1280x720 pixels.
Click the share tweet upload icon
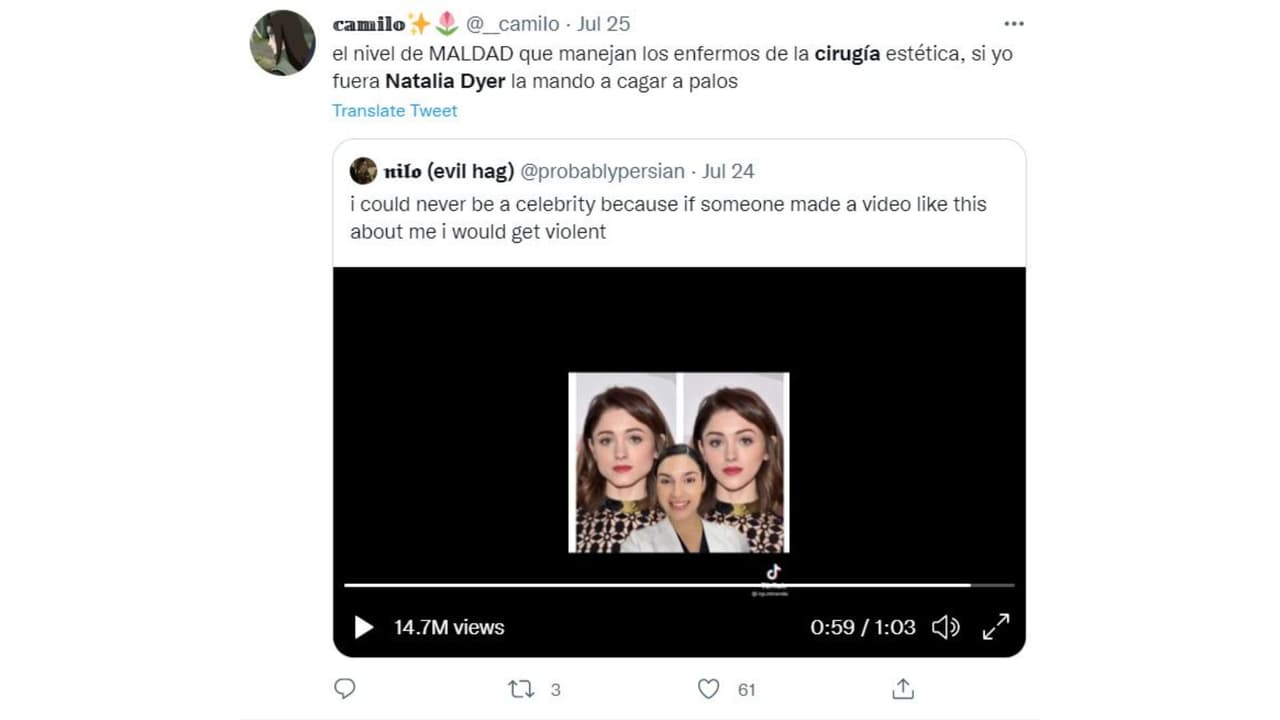pos(903,689)
